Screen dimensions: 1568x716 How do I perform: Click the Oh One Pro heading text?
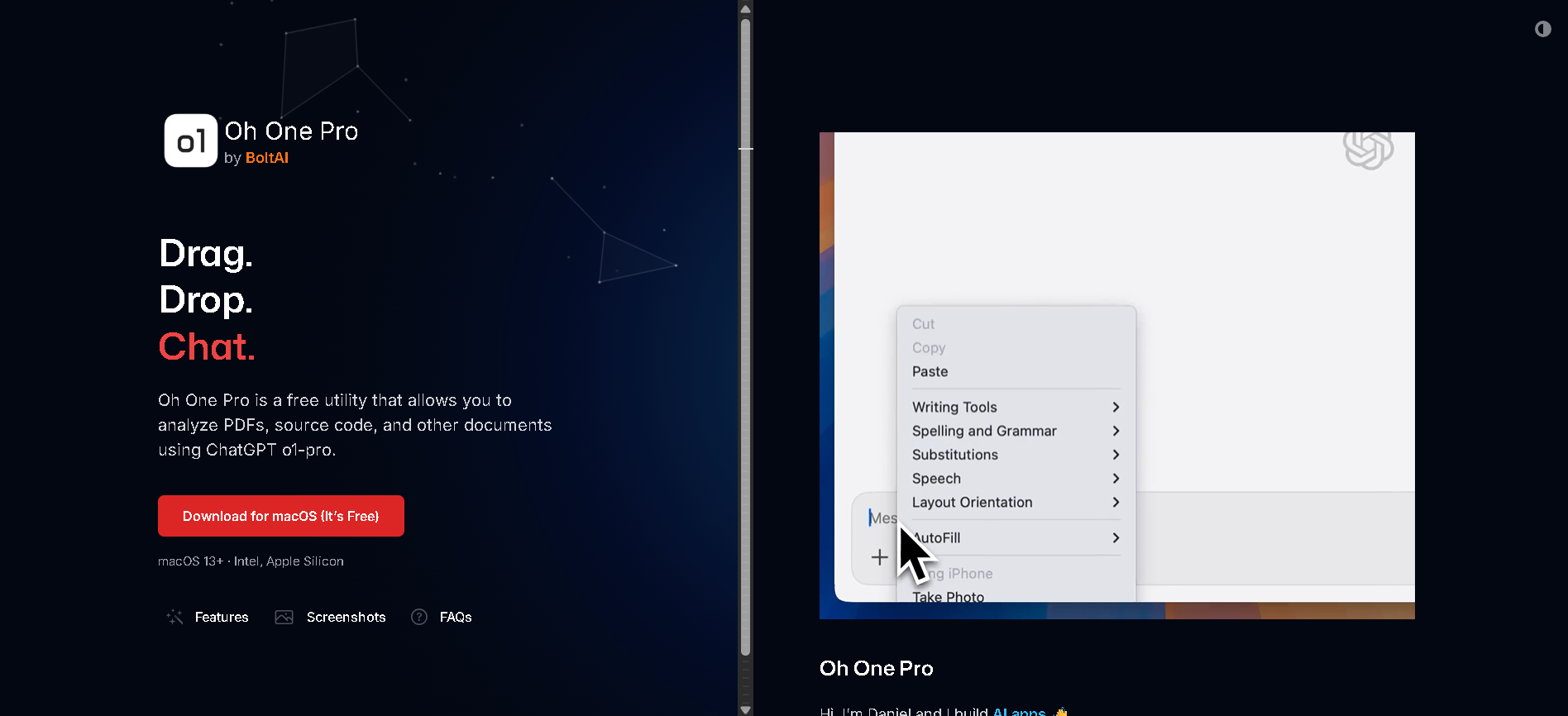click(876, 668)
